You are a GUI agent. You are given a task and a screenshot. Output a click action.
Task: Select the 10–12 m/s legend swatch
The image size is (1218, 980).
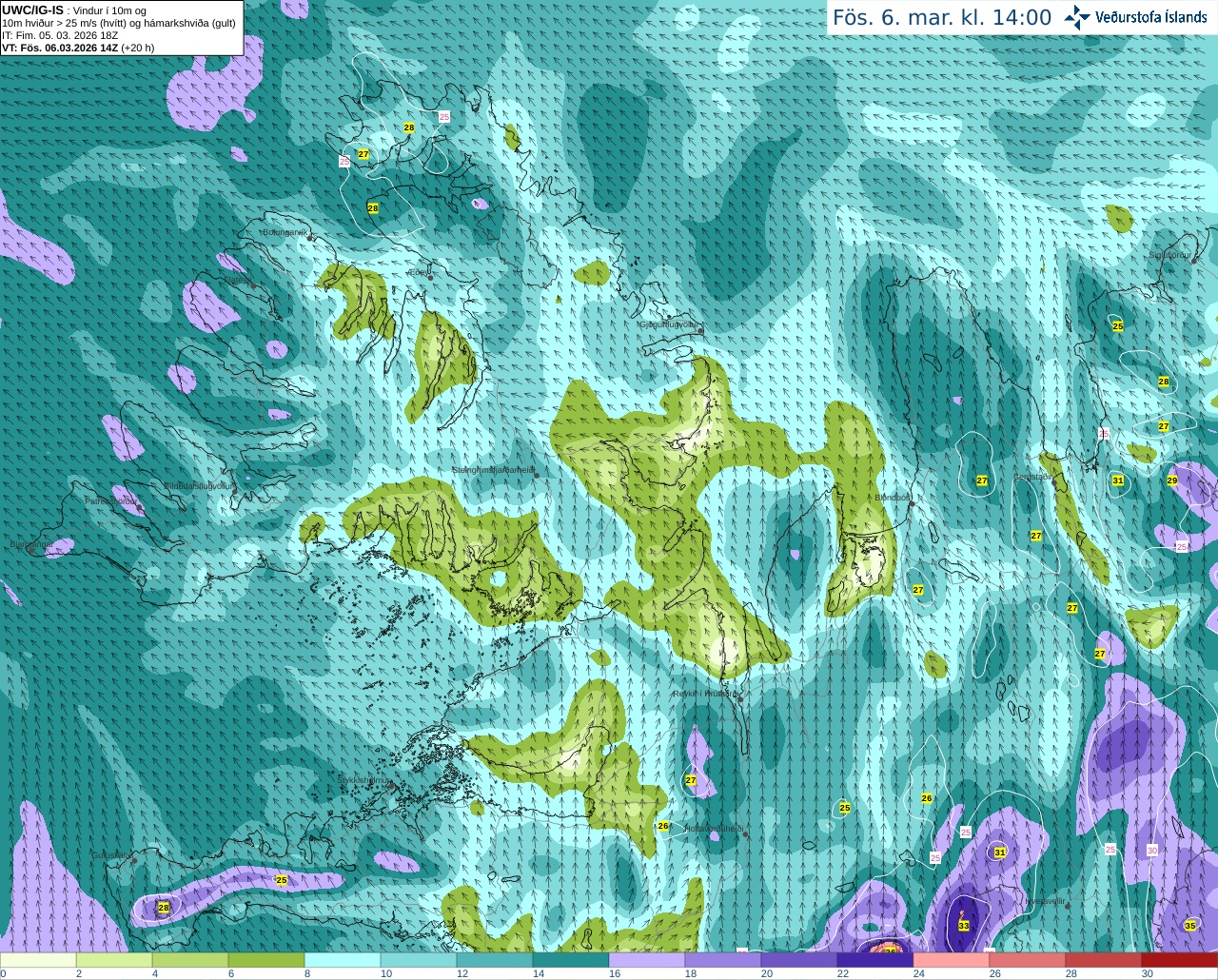pyautogui.click(x=419, y=960)
